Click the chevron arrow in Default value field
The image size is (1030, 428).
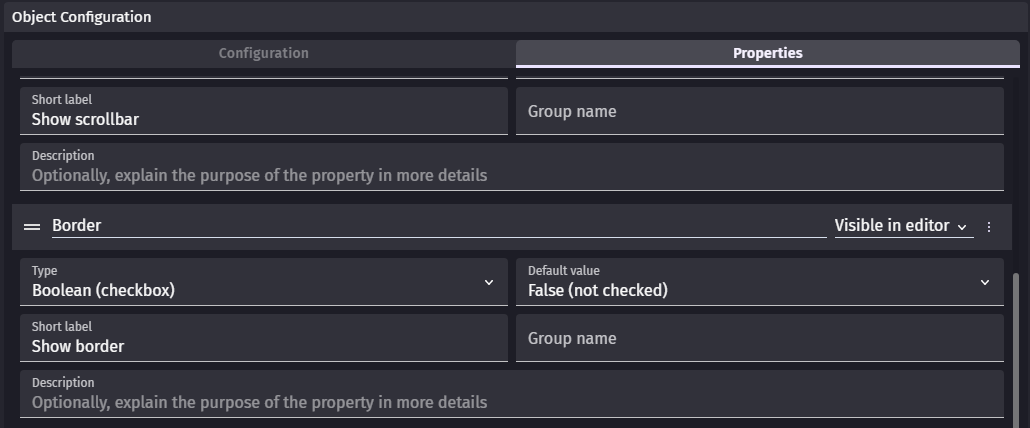pyautogui.click(x=985, y=282)
